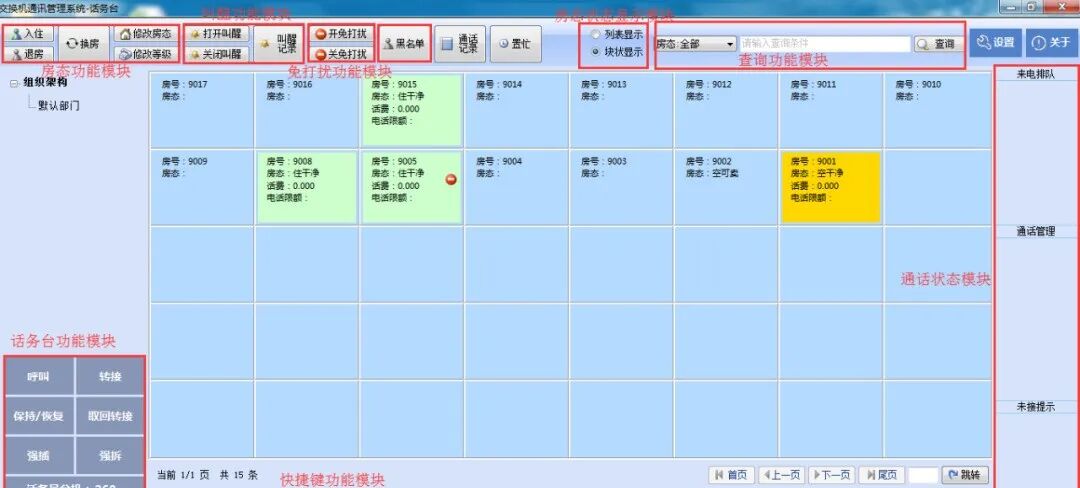The height and width of the screenshot is (488, 1080).
Task: Click the 跳转 jump-to-page button
Action: (x=965, y=475)
